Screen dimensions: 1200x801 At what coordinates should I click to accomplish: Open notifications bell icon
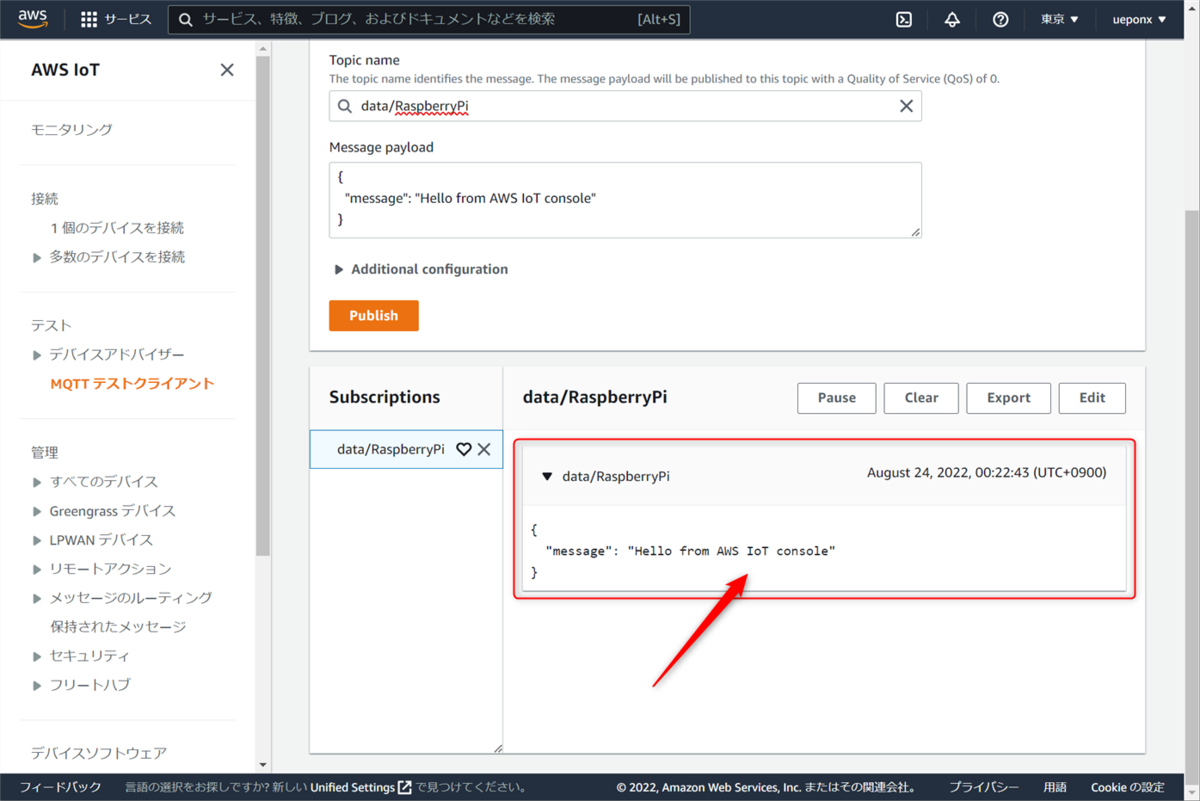[952, 19]
